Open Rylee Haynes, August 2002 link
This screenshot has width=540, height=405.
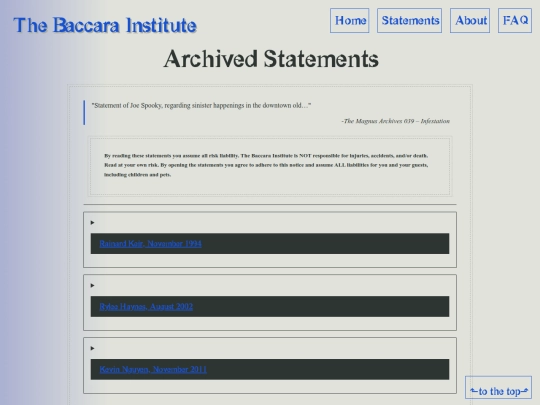[x=146, y=307]
